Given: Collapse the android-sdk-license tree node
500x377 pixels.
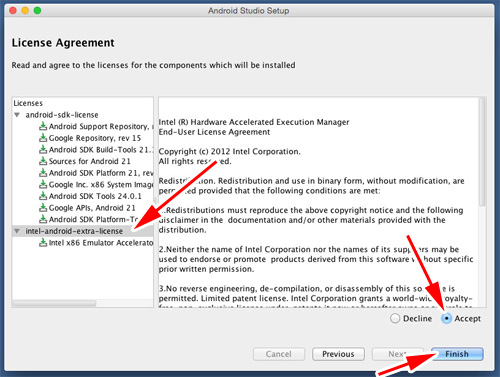Looking at the screenshot, I should (17, 115).
